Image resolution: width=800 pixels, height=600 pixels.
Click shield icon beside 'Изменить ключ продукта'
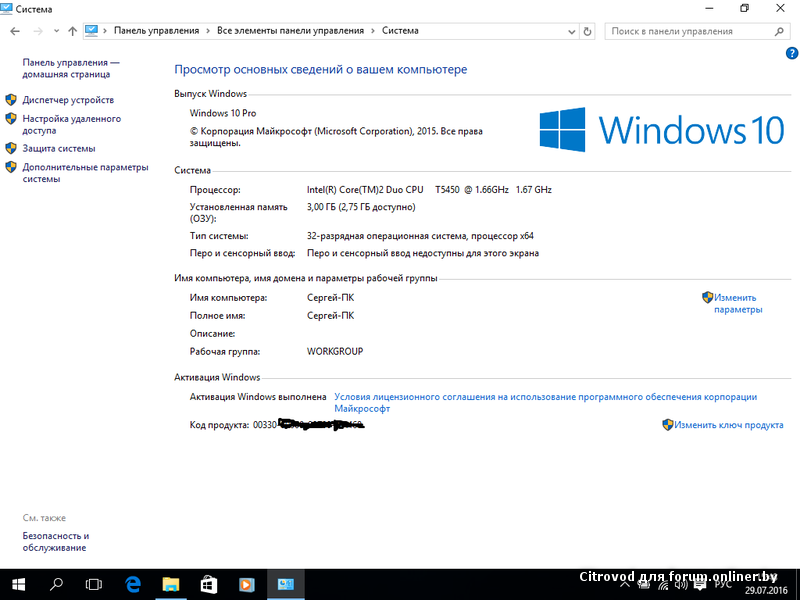[667, 424]
